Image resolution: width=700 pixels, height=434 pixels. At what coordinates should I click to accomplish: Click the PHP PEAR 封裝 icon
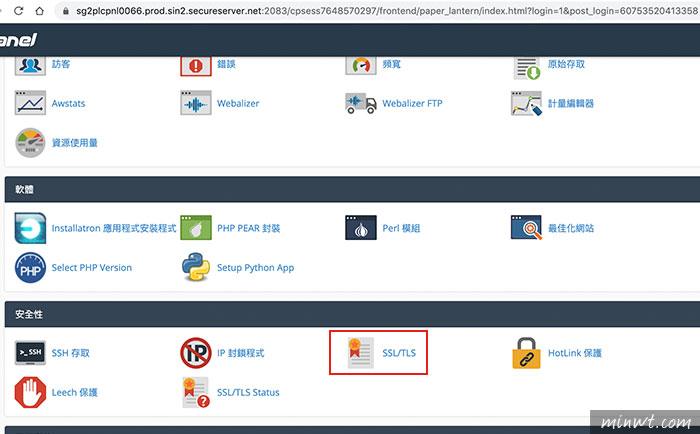196,228
